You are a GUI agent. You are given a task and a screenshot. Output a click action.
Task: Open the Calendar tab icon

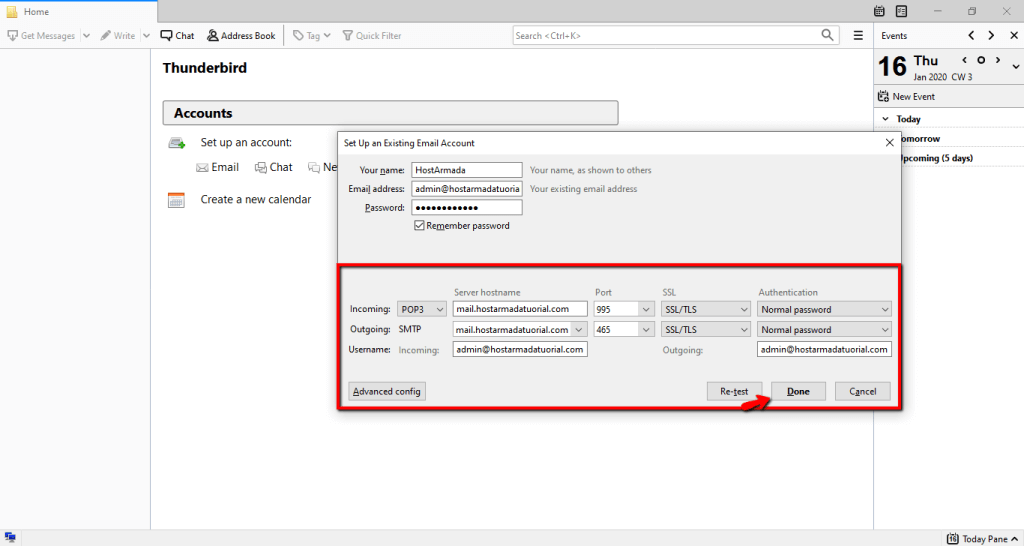click(880, 11)
